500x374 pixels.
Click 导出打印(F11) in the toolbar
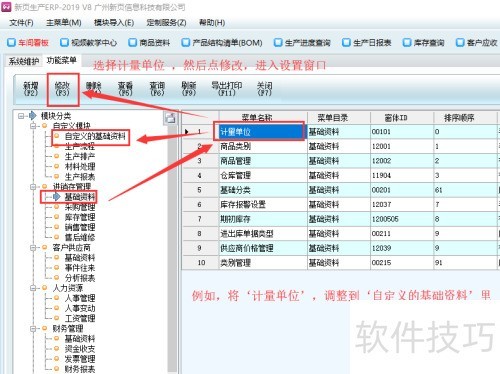coord(227,89)
